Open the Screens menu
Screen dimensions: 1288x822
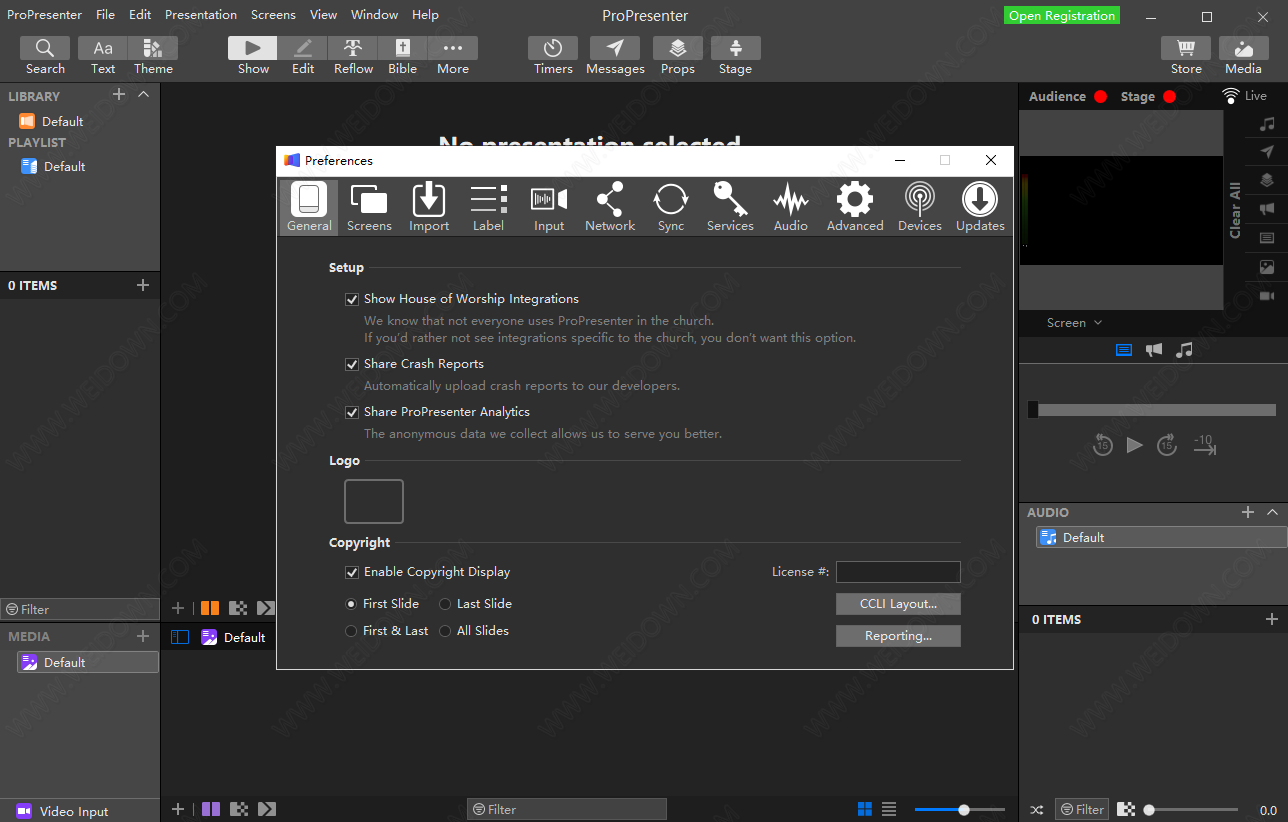click(273, 15)
